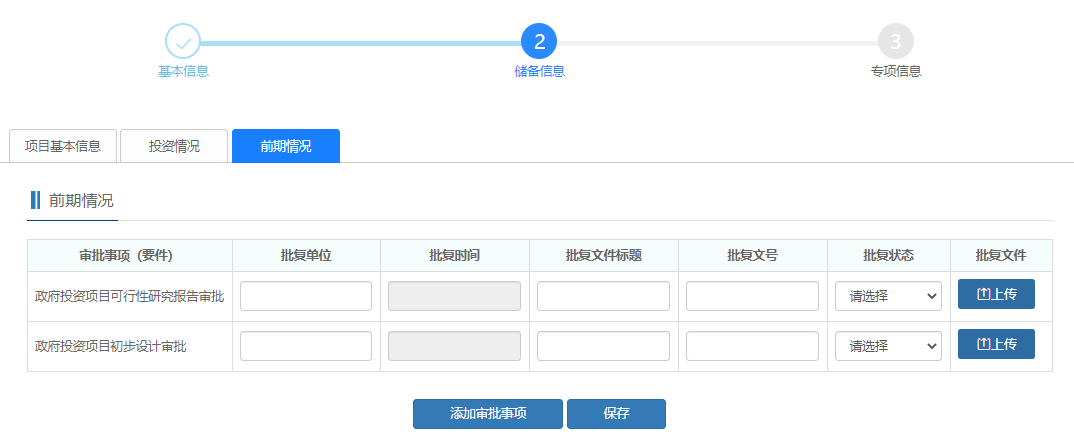Click the step 1 checkmark circle icon
The width and height of the screenshot is (1074, 441).
pos(183,42)
